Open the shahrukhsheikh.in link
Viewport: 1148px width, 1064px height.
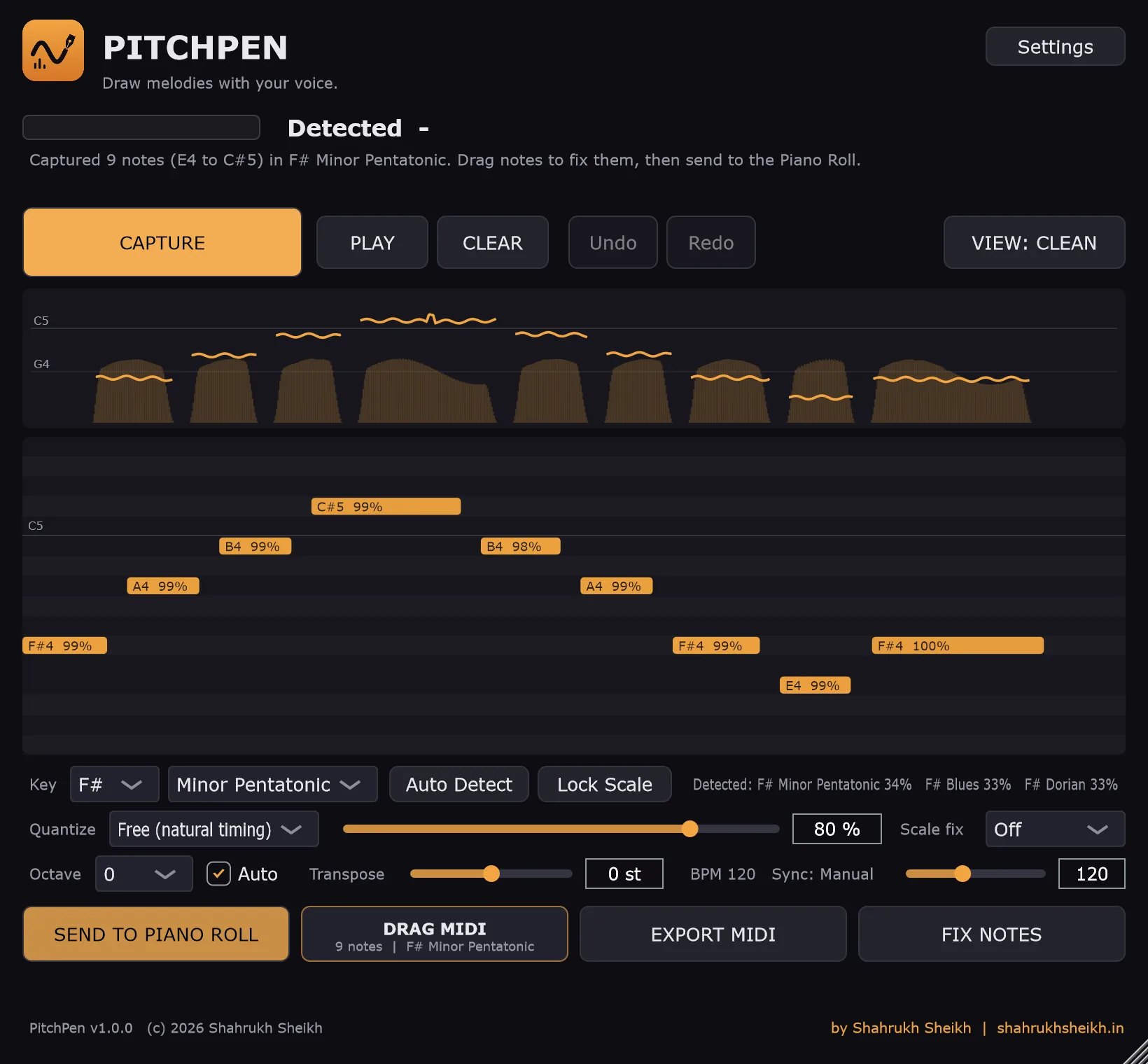coord(1060,1028)
